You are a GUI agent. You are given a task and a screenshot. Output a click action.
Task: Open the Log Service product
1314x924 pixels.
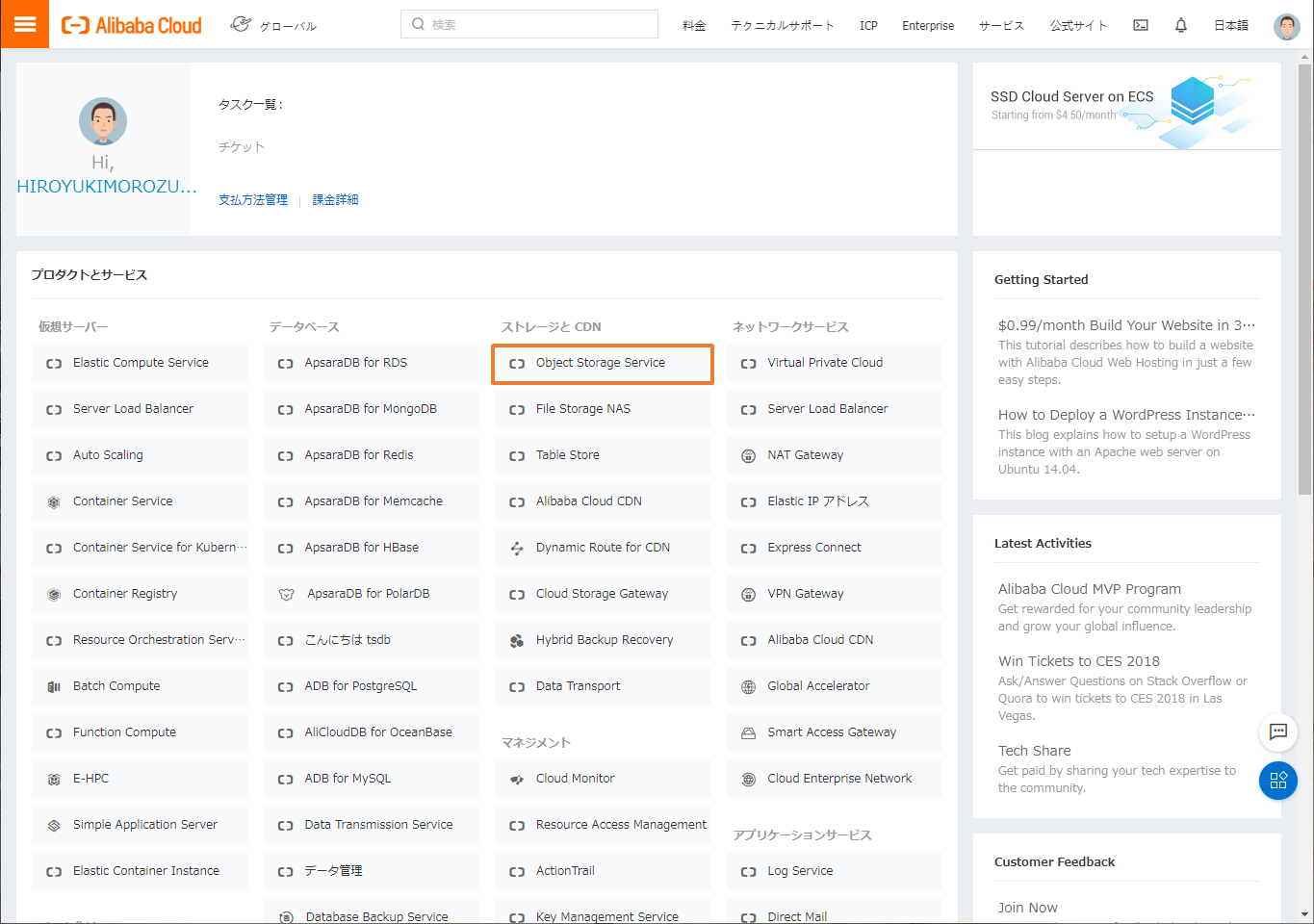tap(834, 871)
